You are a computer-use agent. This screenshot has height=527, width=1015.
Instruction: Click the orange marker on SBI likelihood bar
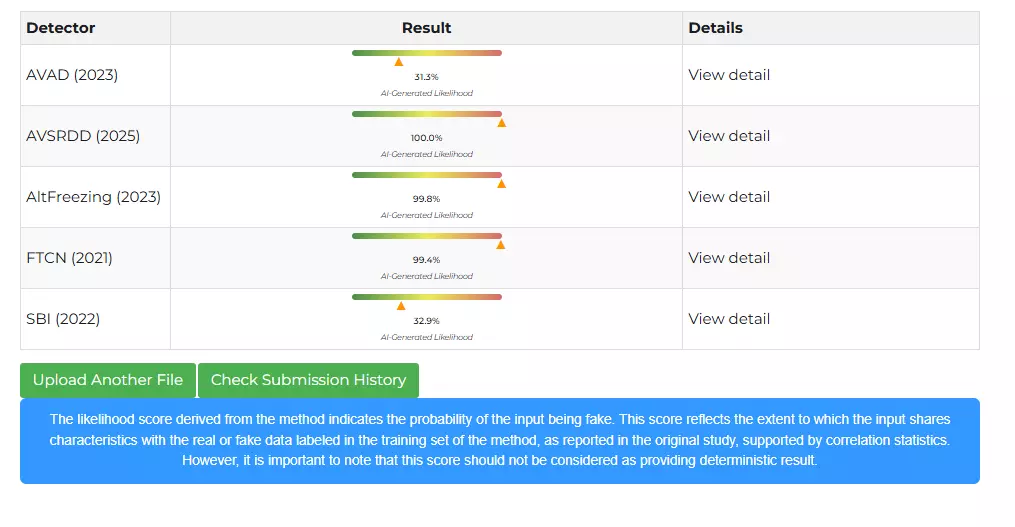pyautogui.click(x=401, y=306)
